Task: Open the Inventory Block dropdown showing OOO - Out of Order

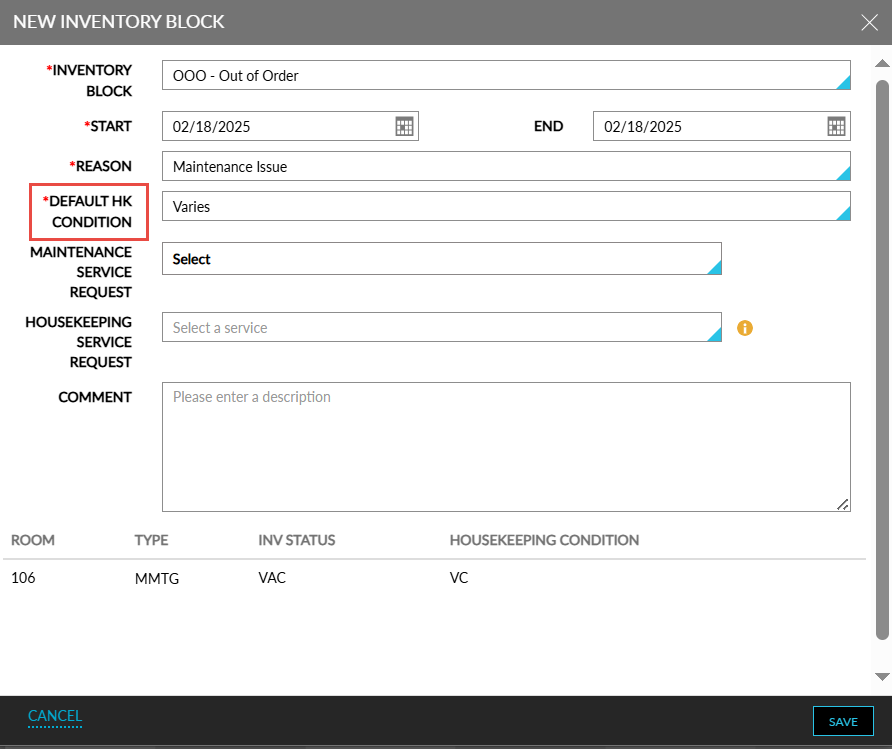Action: [x=506, y=75]
